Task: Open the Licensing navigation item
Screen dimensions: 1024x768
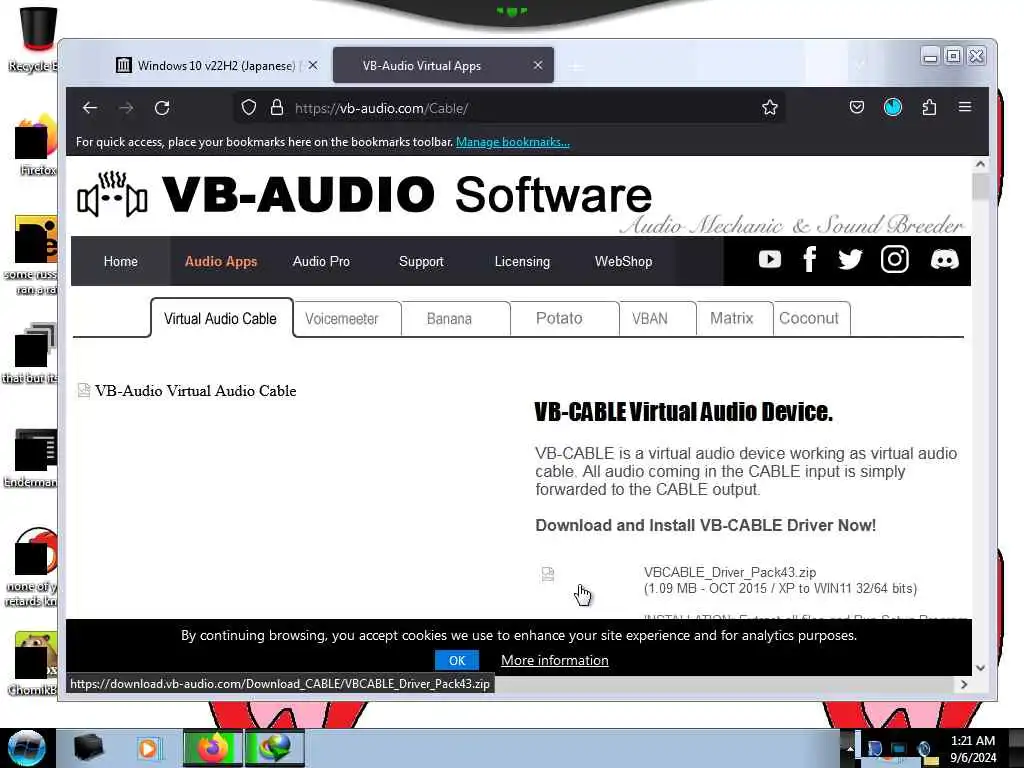Action: [522, 261]
